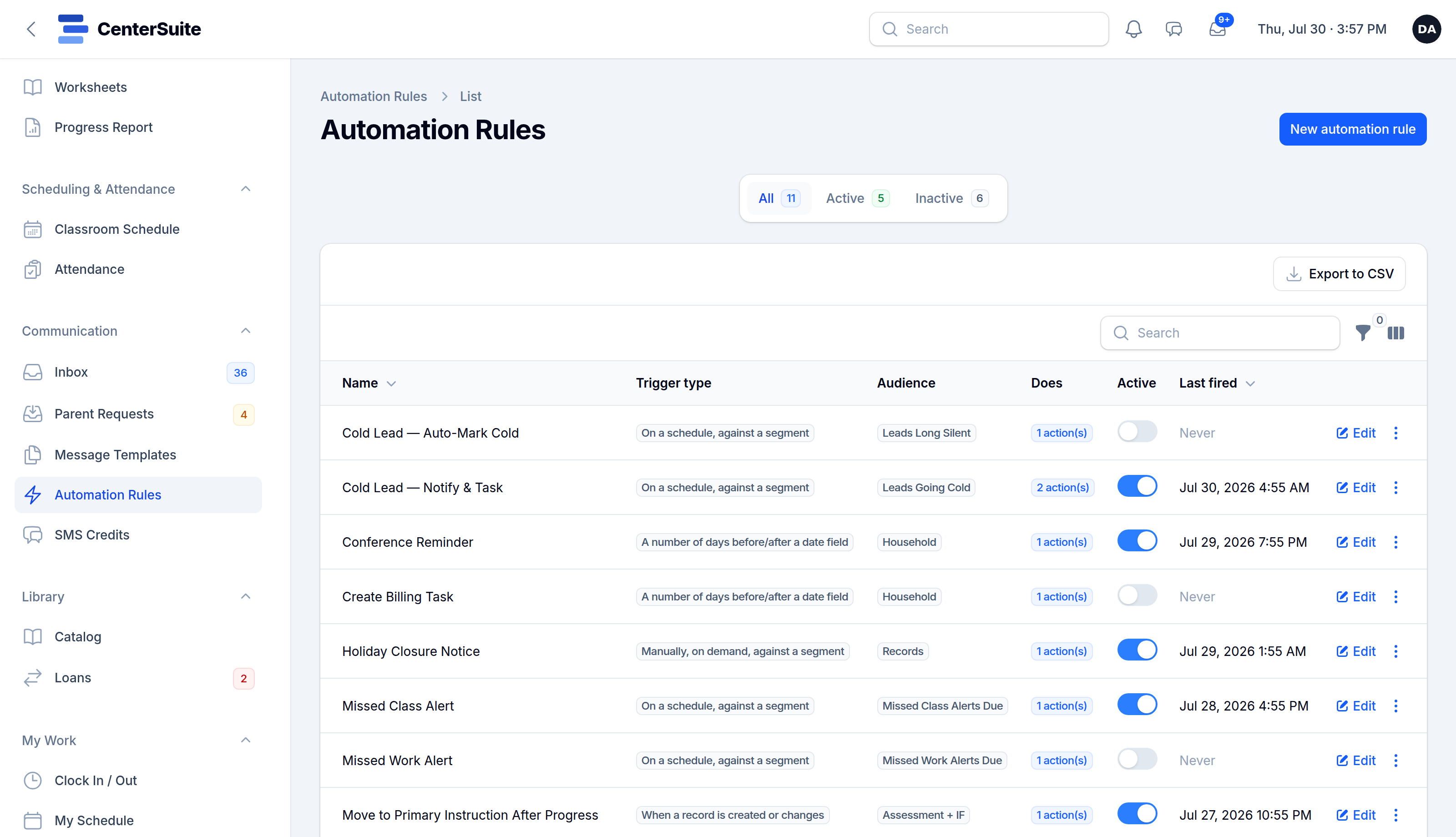
Task: Export the table to CSV
Action: coord(1339,274)
